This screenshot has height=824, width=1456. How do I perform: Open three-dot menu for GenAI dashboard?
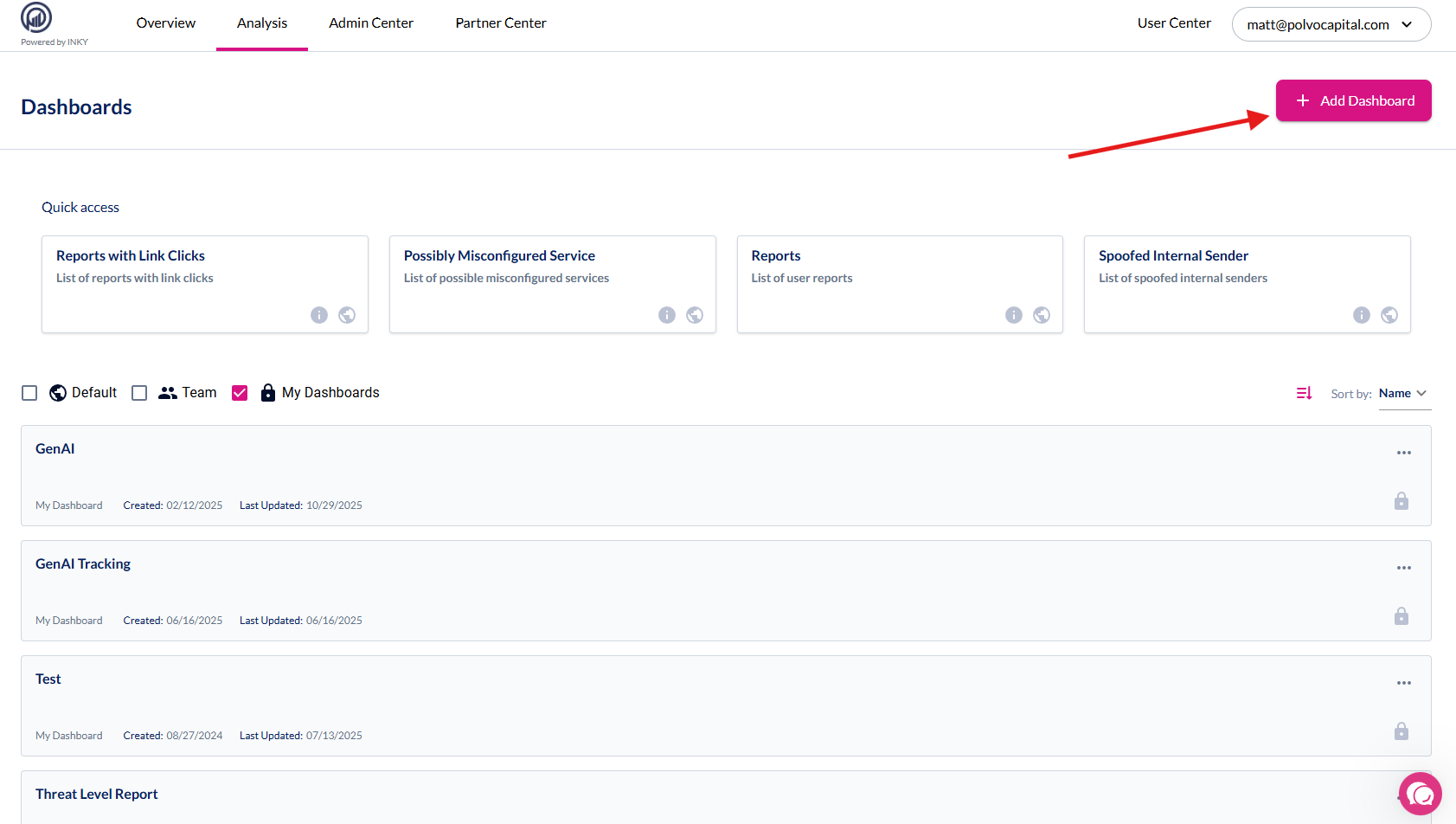tap(1404, 453)
